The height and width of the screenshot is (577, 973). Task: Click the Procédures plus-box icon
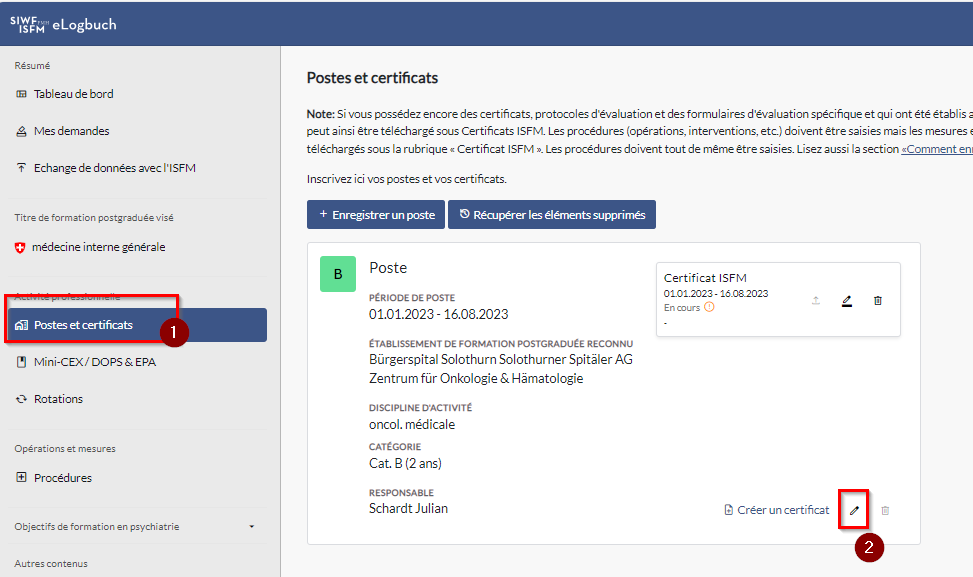click(22, 478)
